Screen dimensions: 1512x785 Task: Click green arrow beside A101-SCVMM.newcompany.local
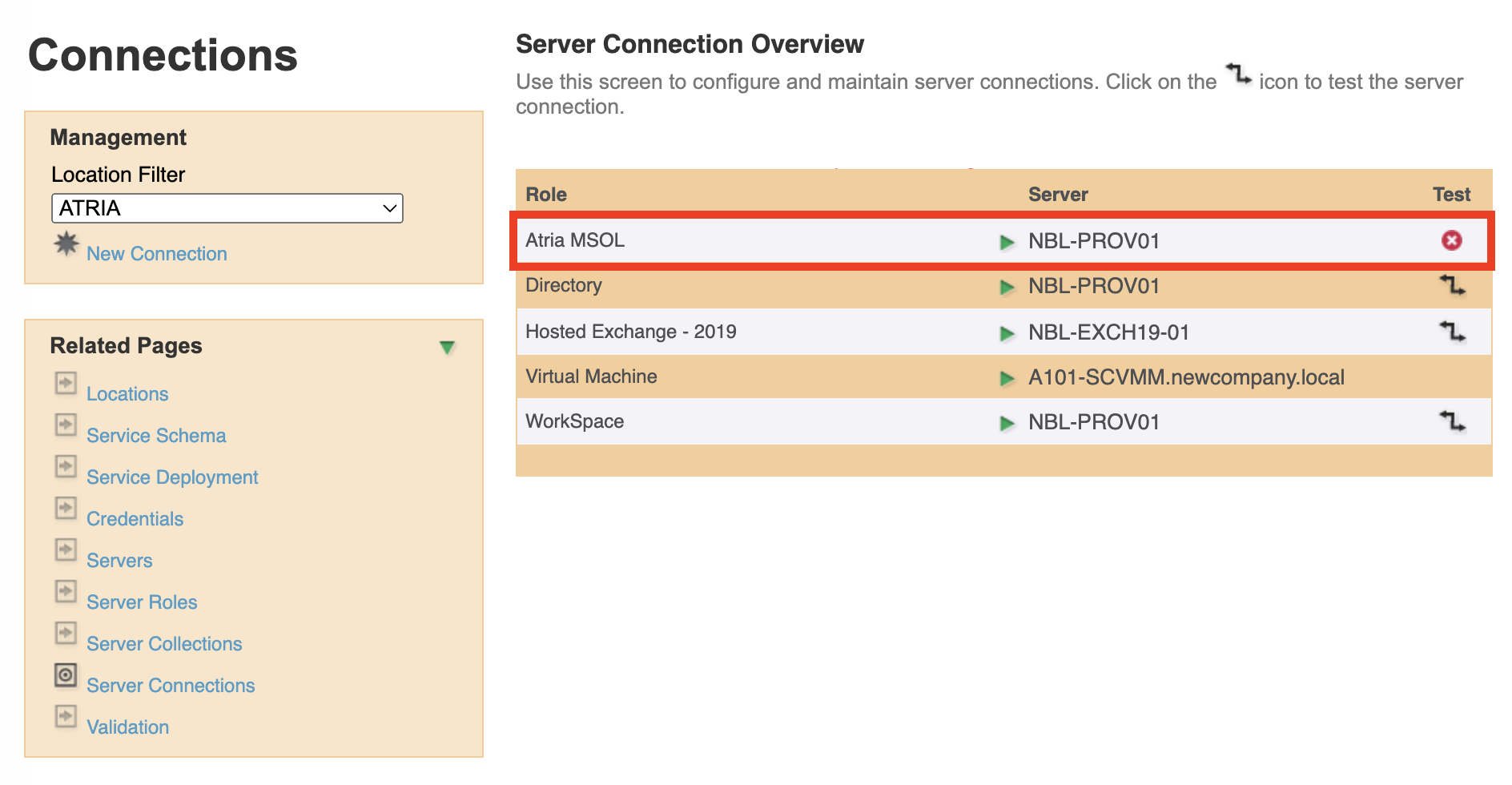(1007, 378)
